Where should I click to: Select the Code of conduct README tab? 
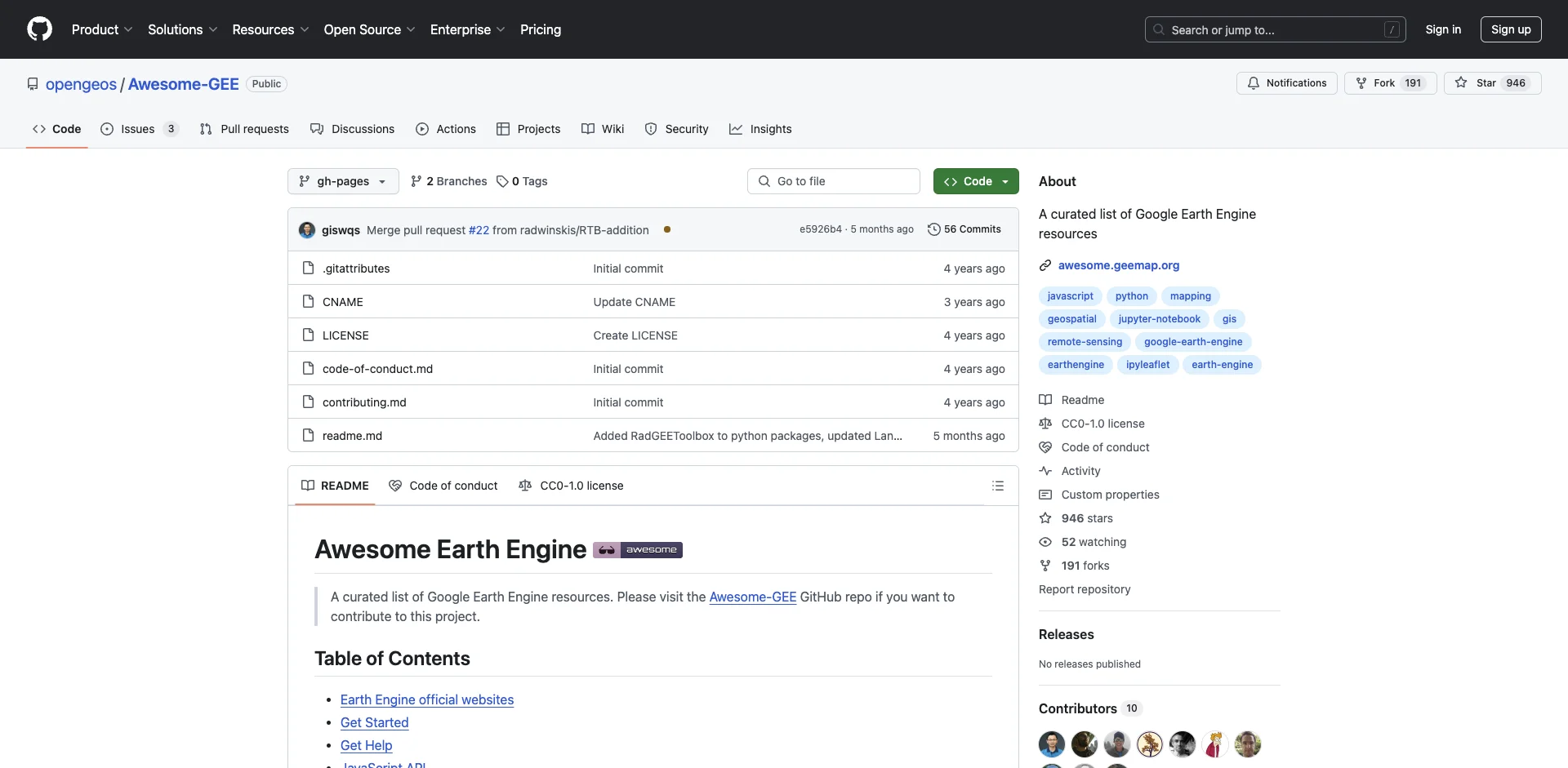pyautogui.click(x=443, y=486)
